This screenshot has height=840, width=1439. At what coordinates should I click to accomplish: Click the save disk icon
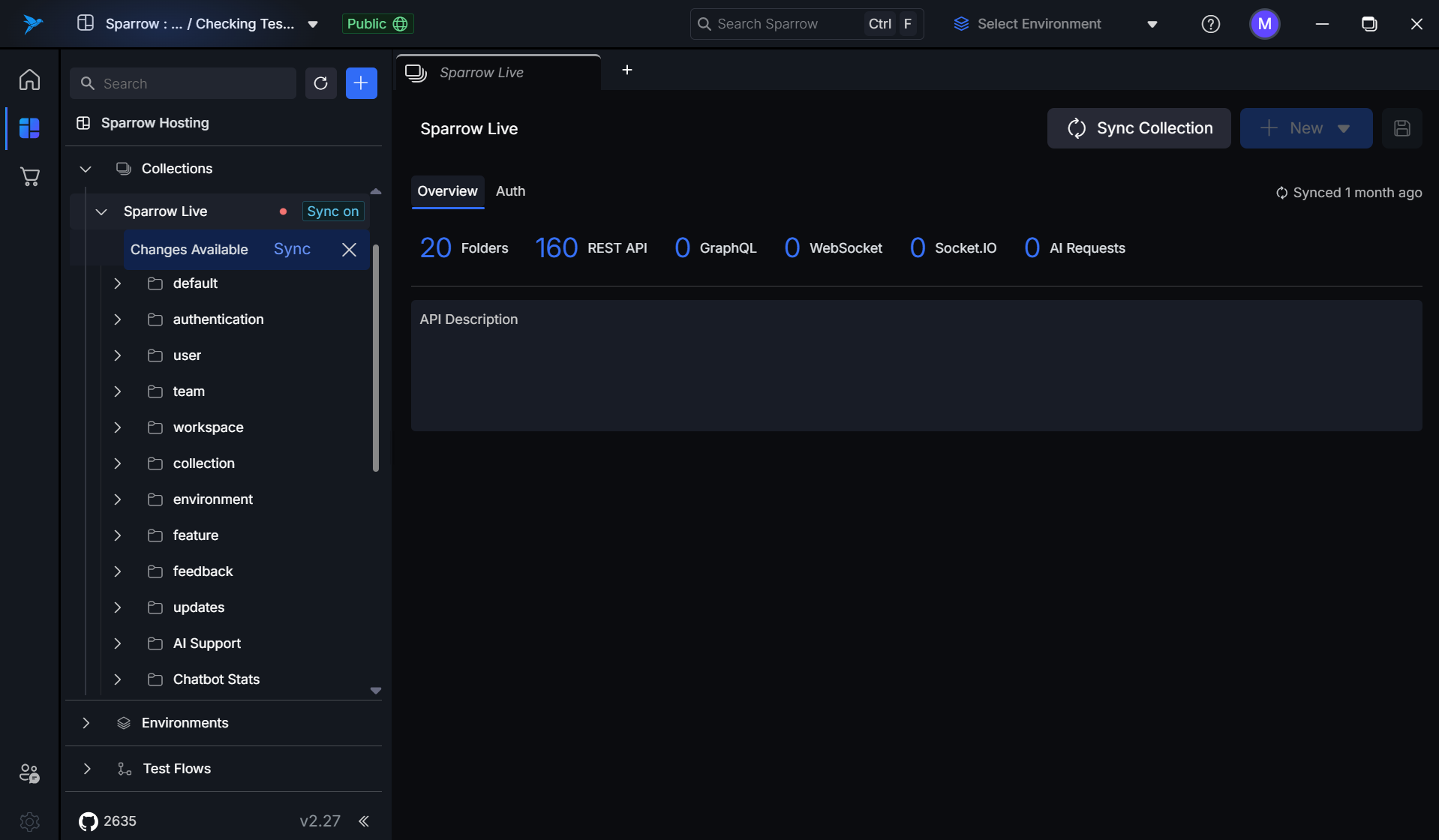click(1401, 128)
